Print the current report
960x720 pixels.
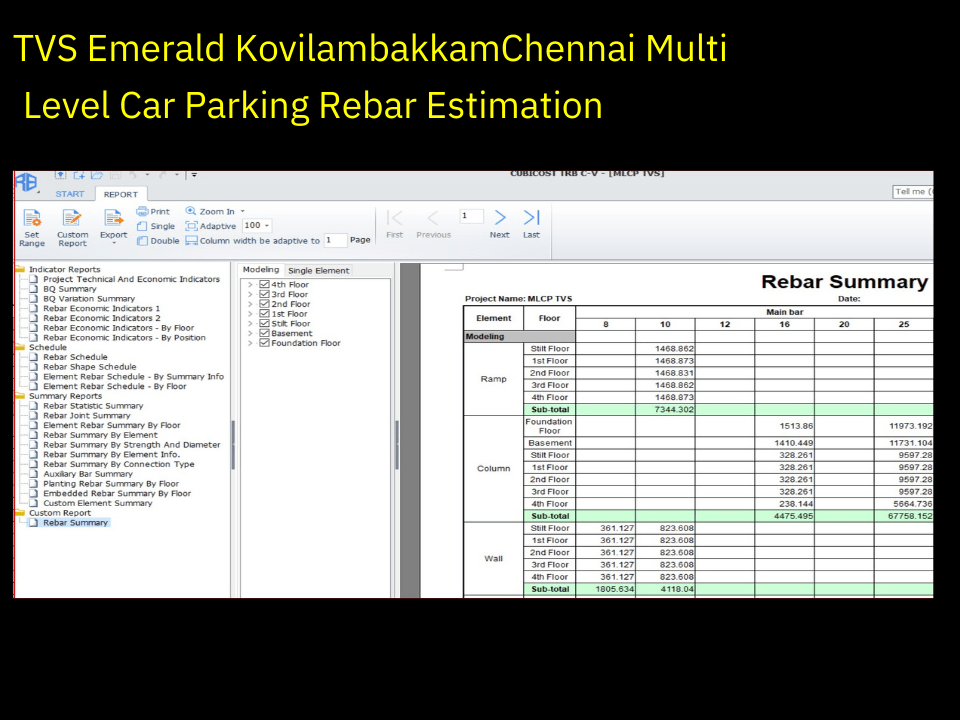[x=153, y=211]
